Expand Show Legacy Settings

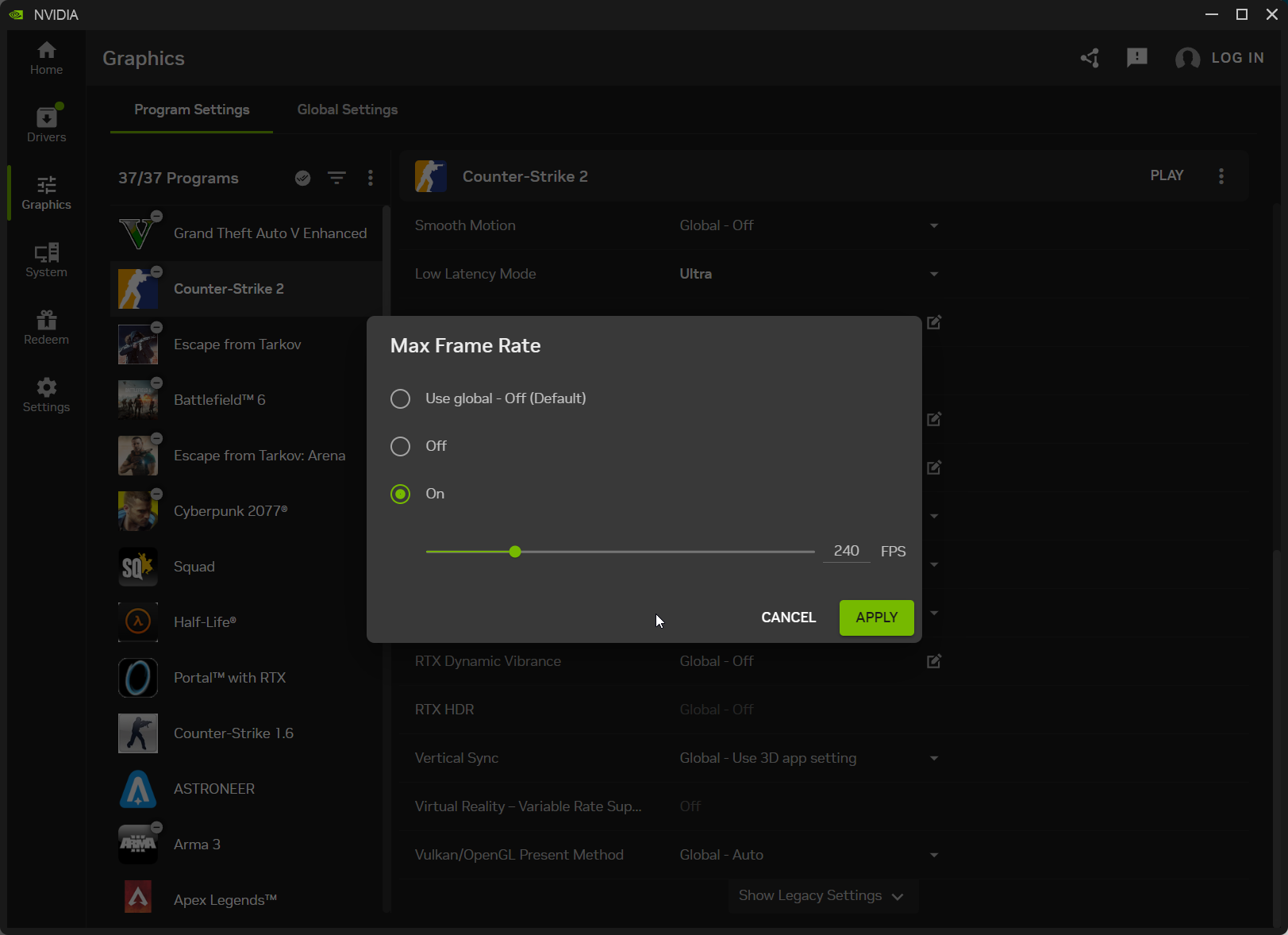(822, 895)
